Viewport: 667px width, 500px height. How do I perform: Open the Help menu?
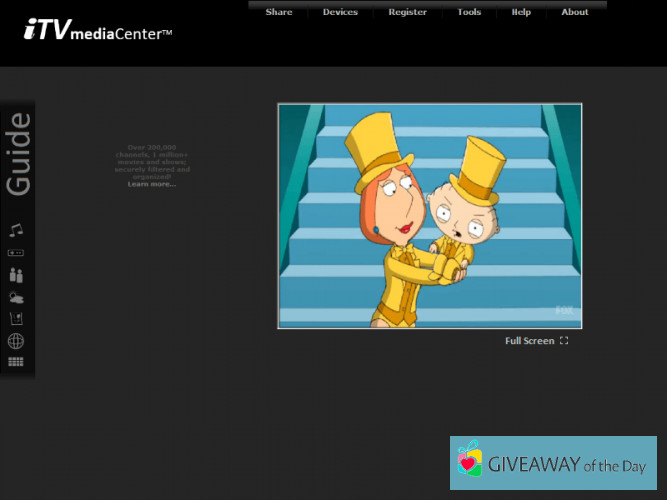coord(521,12)
